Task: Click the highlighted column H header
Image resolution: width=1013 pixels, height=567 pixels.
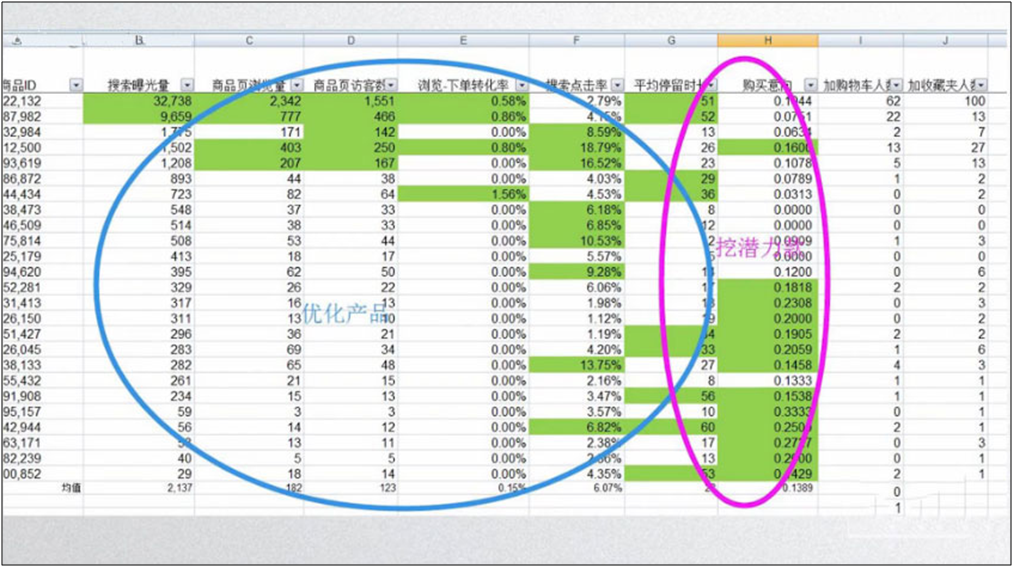Action: coord(767,41)
